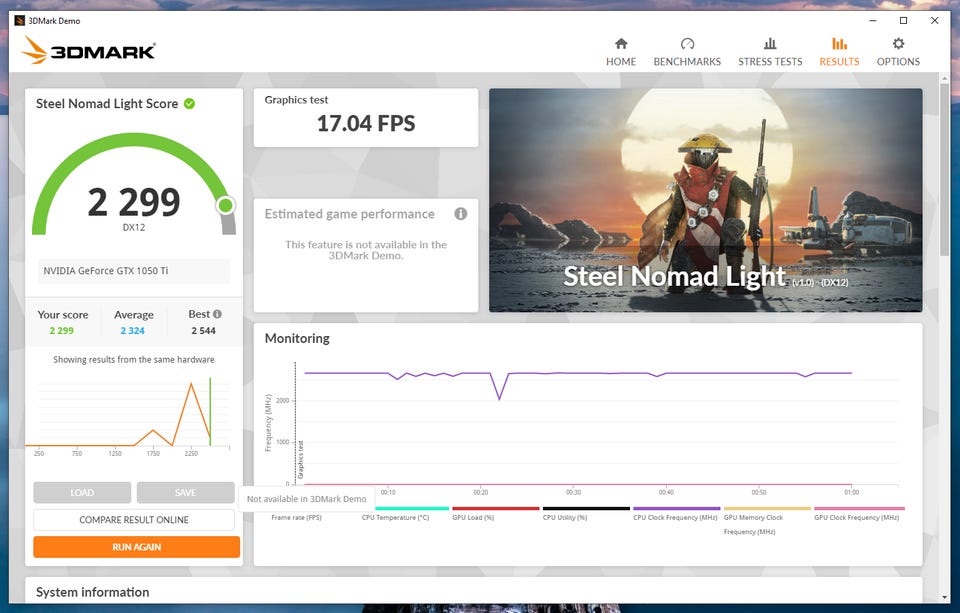Click the Monitoring heading
The image size is (960, 613).
click(x=297, y=339)
